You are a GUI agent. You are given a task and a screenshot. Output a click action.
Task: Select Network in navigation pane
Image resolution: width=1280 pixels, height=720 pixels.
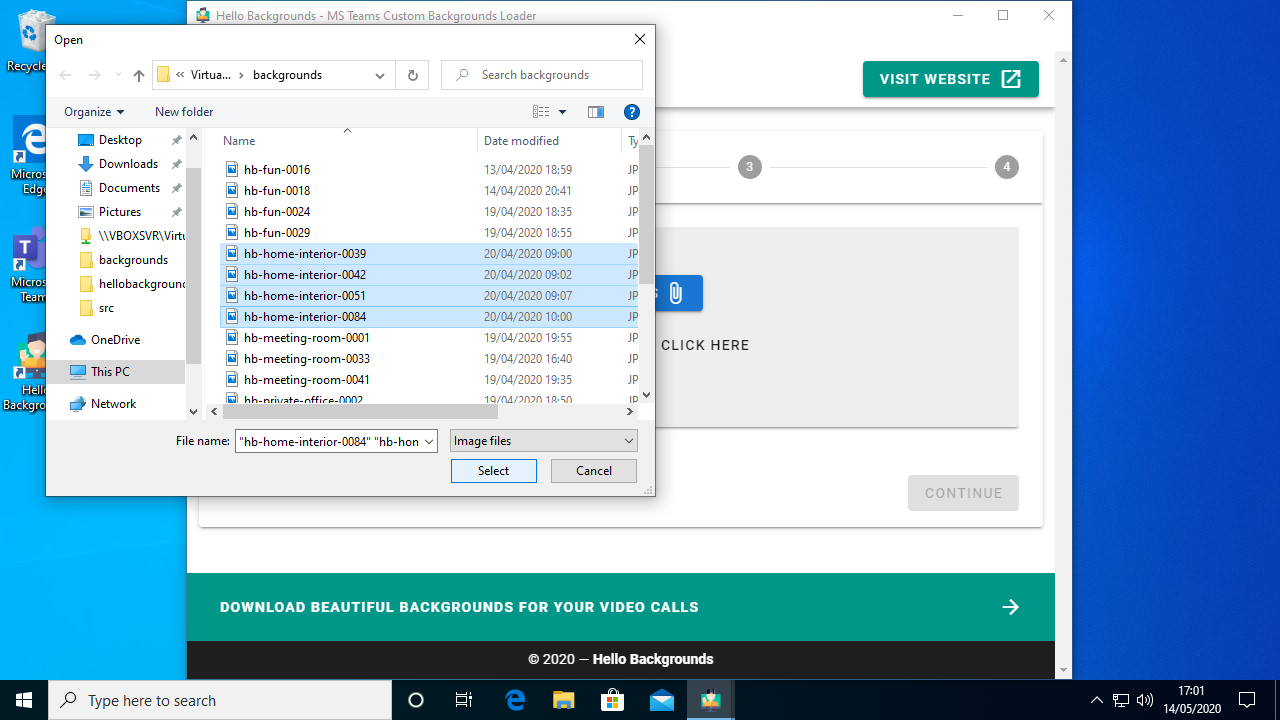(x=113, y=404)
